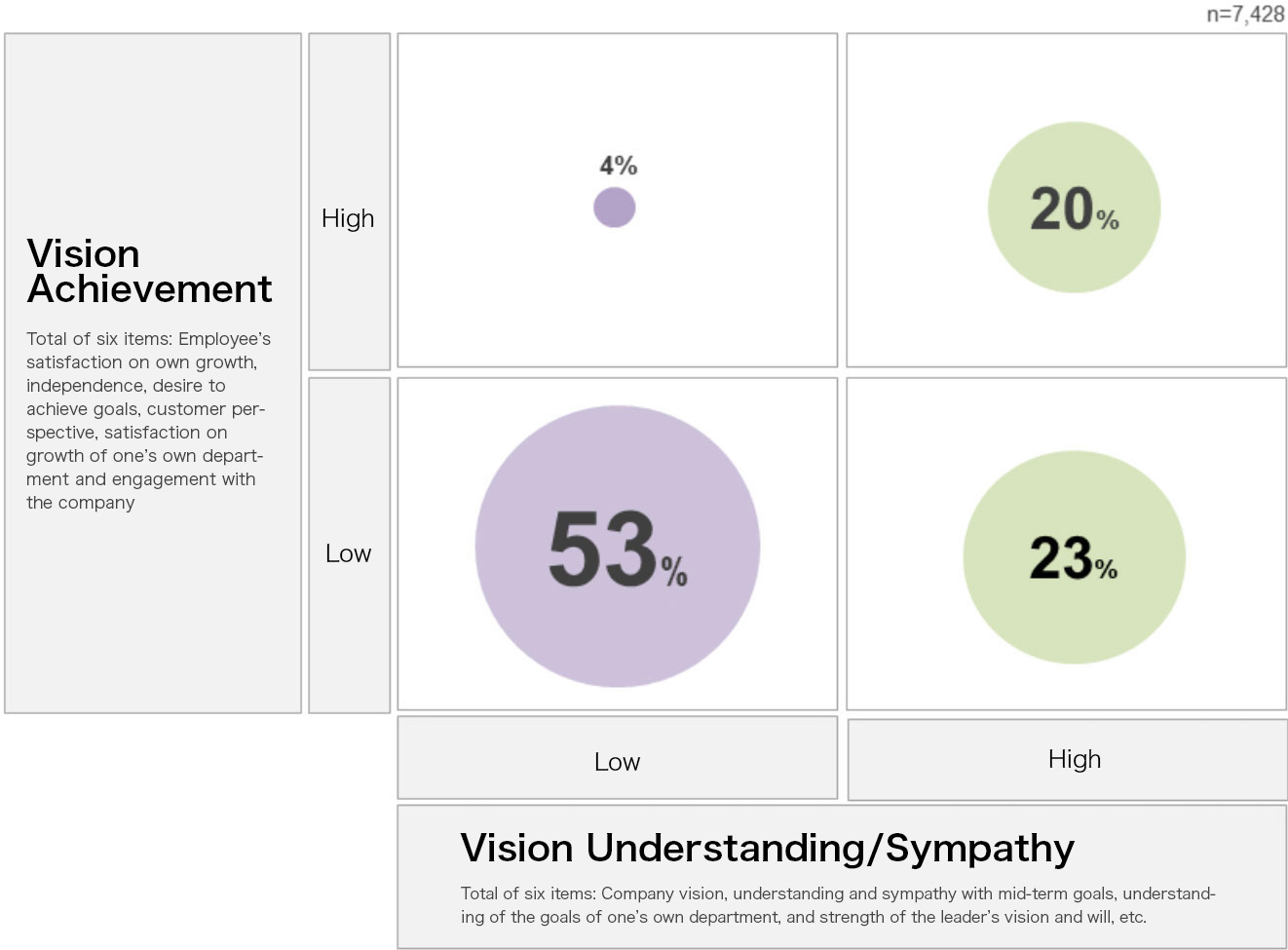Click the High column label box
This screenshot has width=1288, height=950.
point(1067,760)
